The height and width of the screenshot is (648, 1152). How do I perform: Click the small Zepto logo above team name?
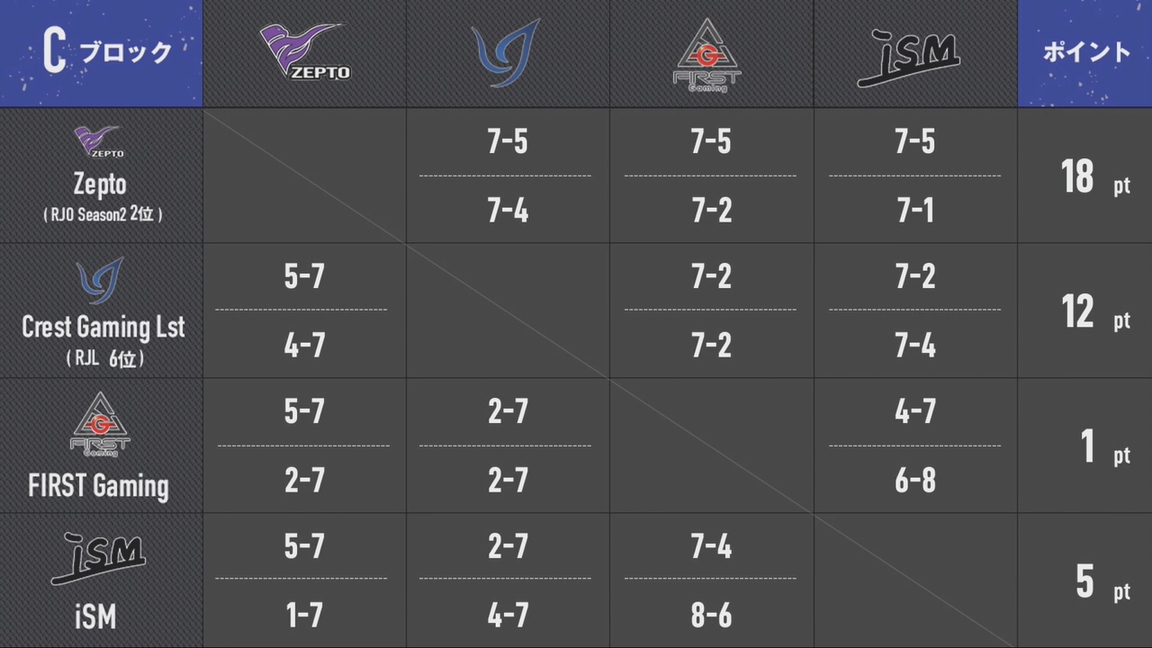tap(99, 142)
